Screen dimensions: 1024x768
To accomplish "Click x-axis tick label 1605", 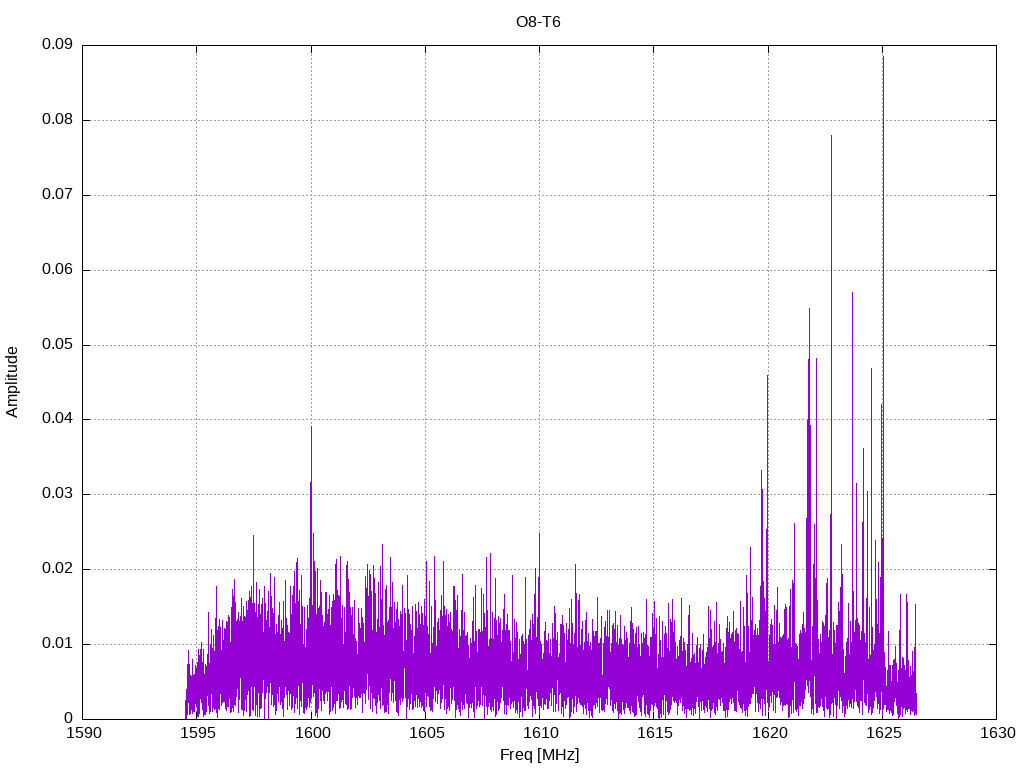I will pyautogui.click(x=426, y=733).
